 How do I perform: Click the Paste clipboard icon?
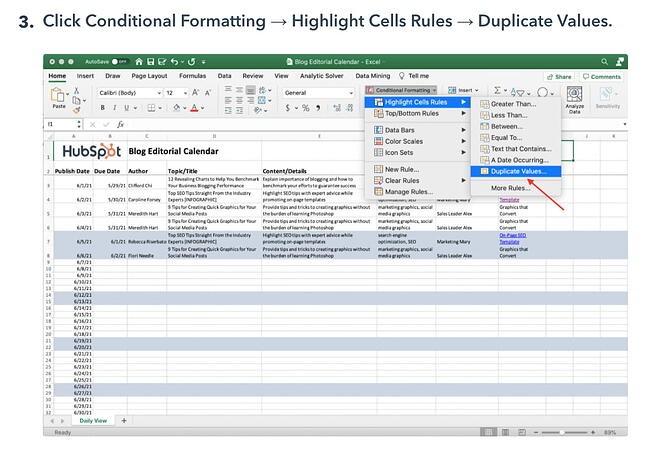tap(57, 95)
